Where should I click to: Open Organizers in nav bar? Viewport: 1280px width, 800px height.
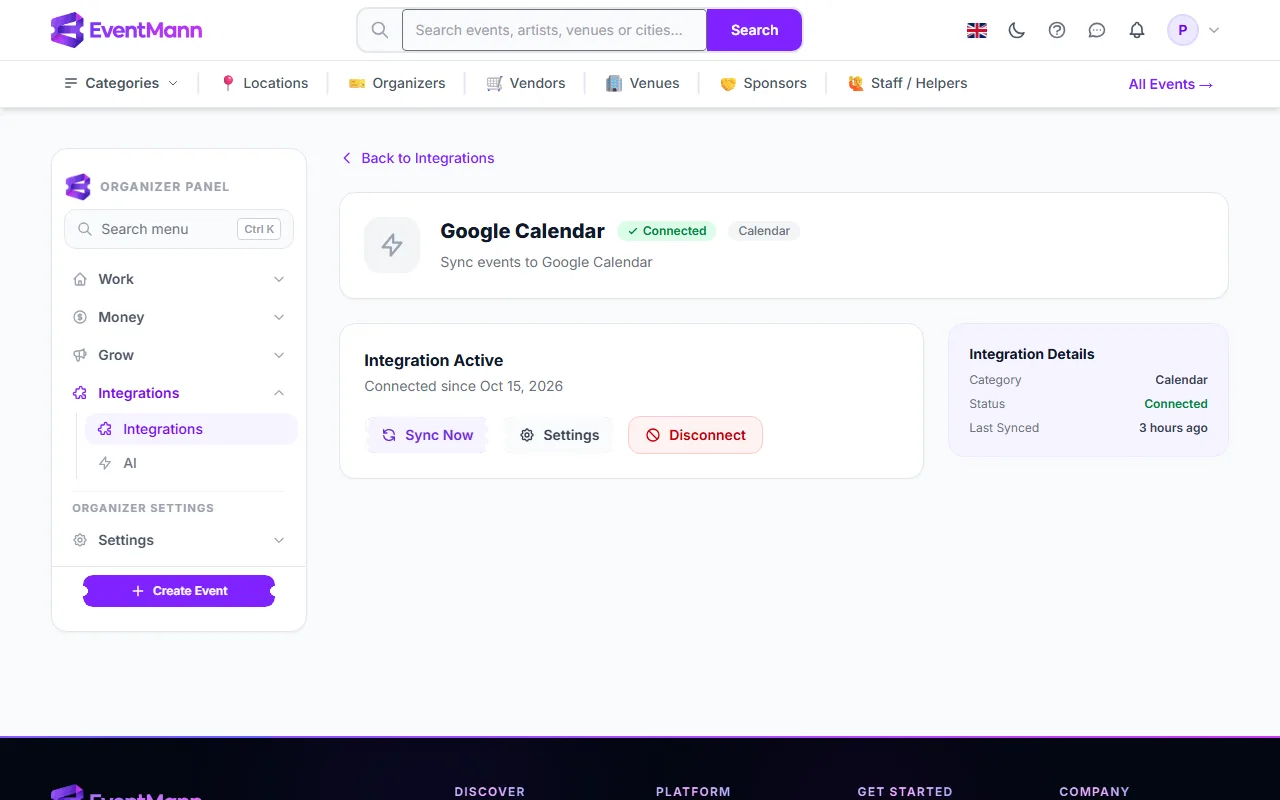coord(397,83)
